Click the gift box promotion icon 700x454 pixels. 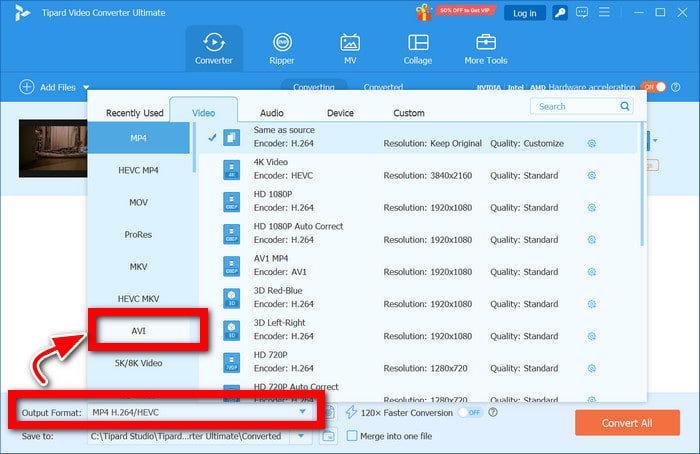pos(424,12)
